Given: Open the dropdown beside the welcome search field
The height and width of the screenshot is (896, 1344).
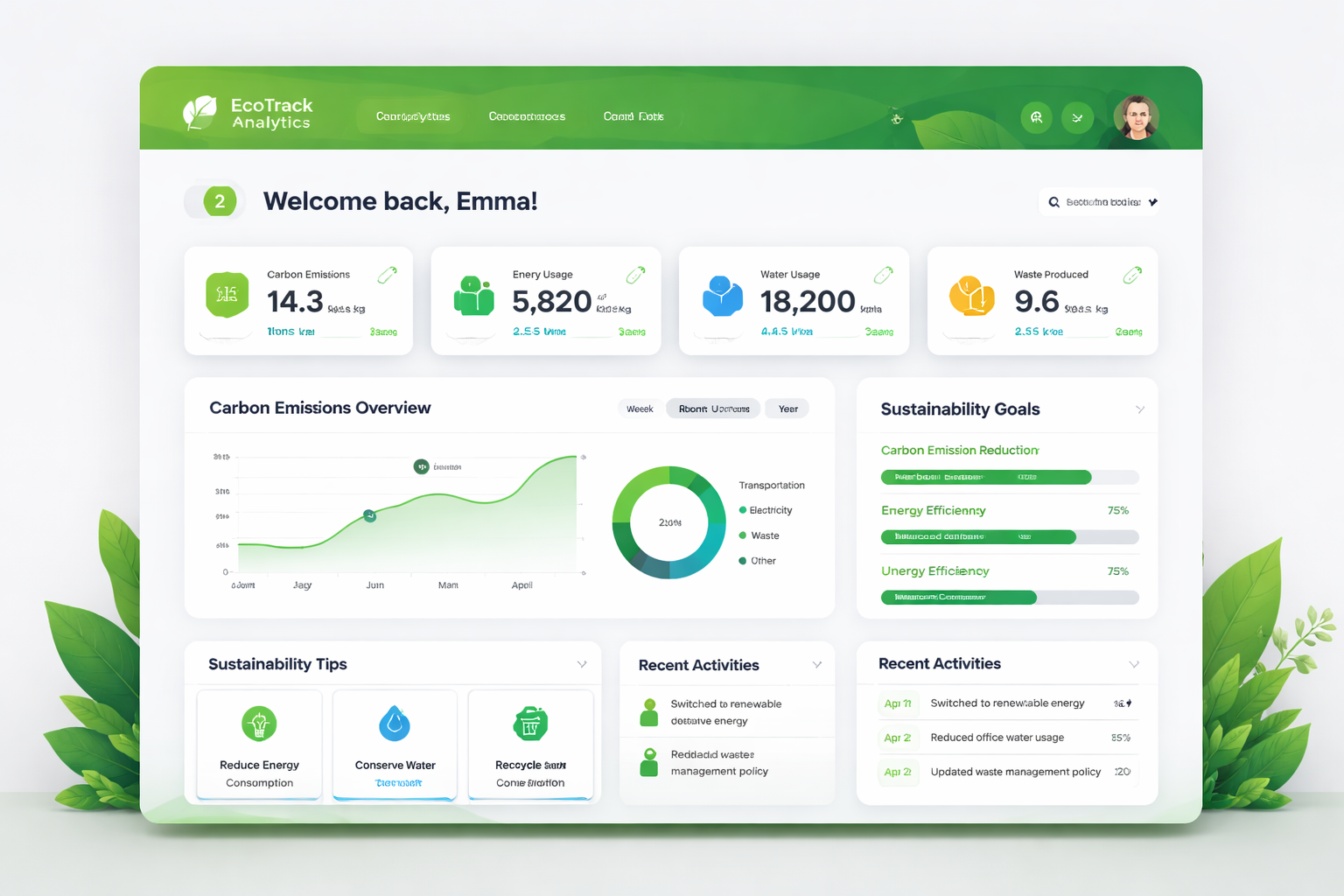Looking at the screenshot, I should (x=1153, y=201).
